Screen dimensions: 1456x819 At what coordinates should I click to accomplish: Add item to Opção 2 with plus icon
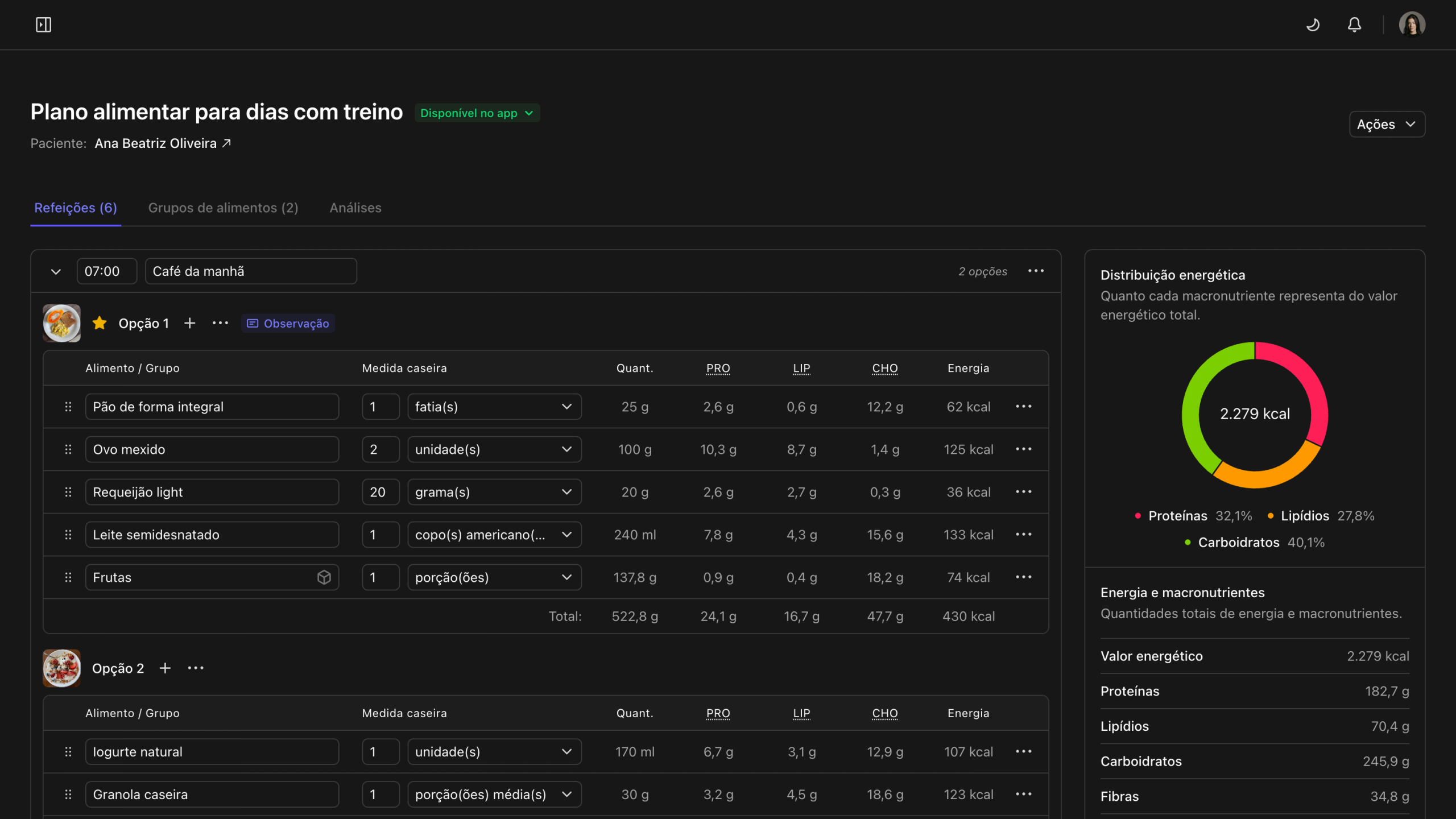tap(165, 668)
